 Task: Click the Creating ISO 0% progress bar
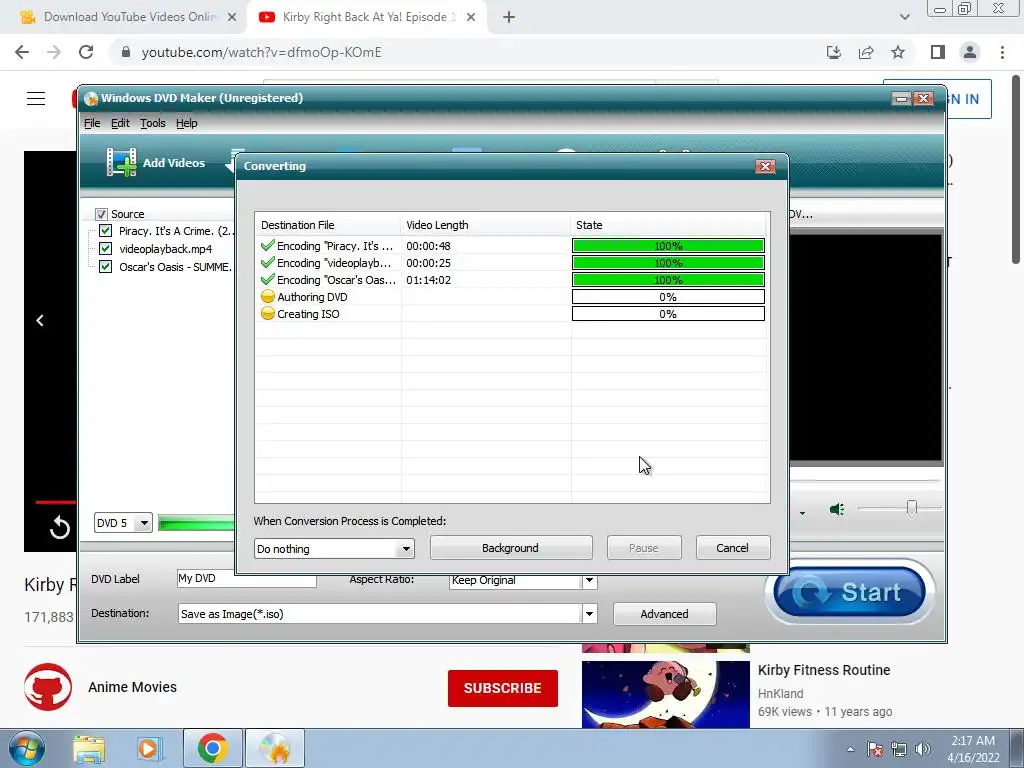click(668, 314)
